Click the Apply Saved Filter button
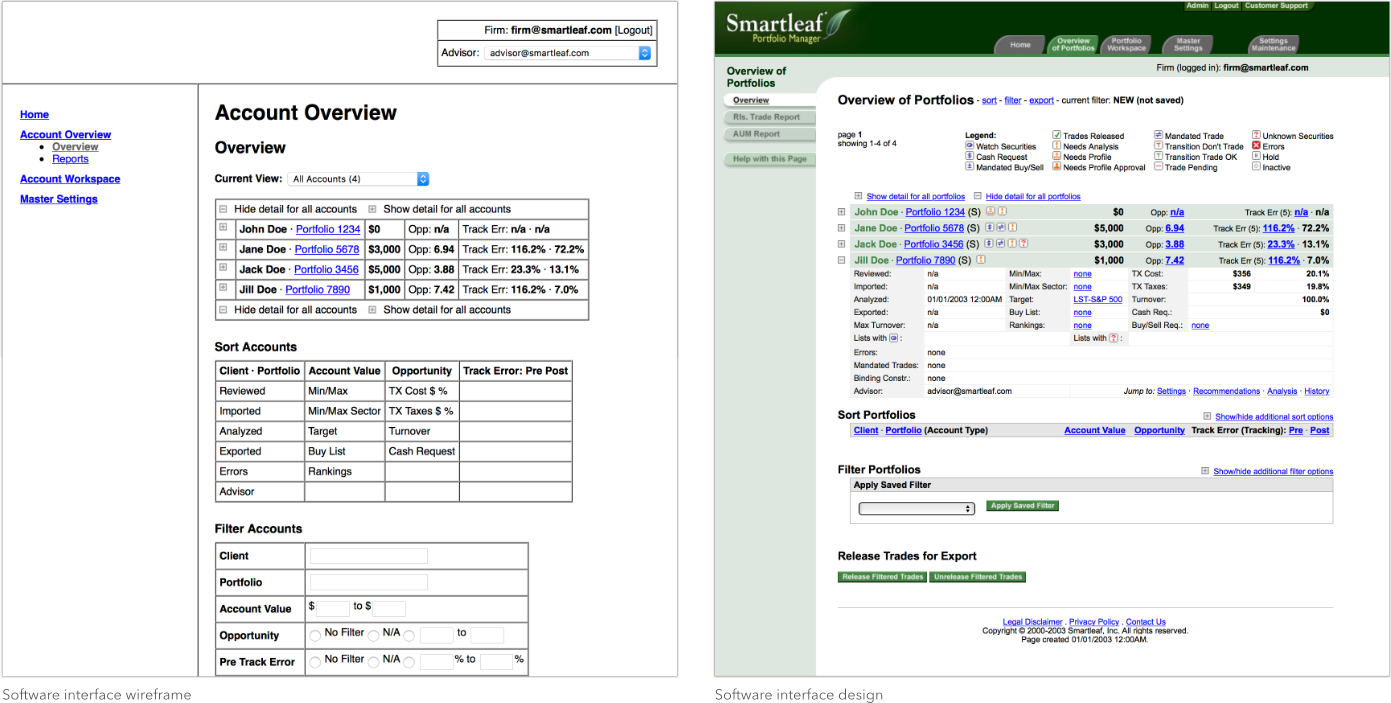 click(1022, 506)
